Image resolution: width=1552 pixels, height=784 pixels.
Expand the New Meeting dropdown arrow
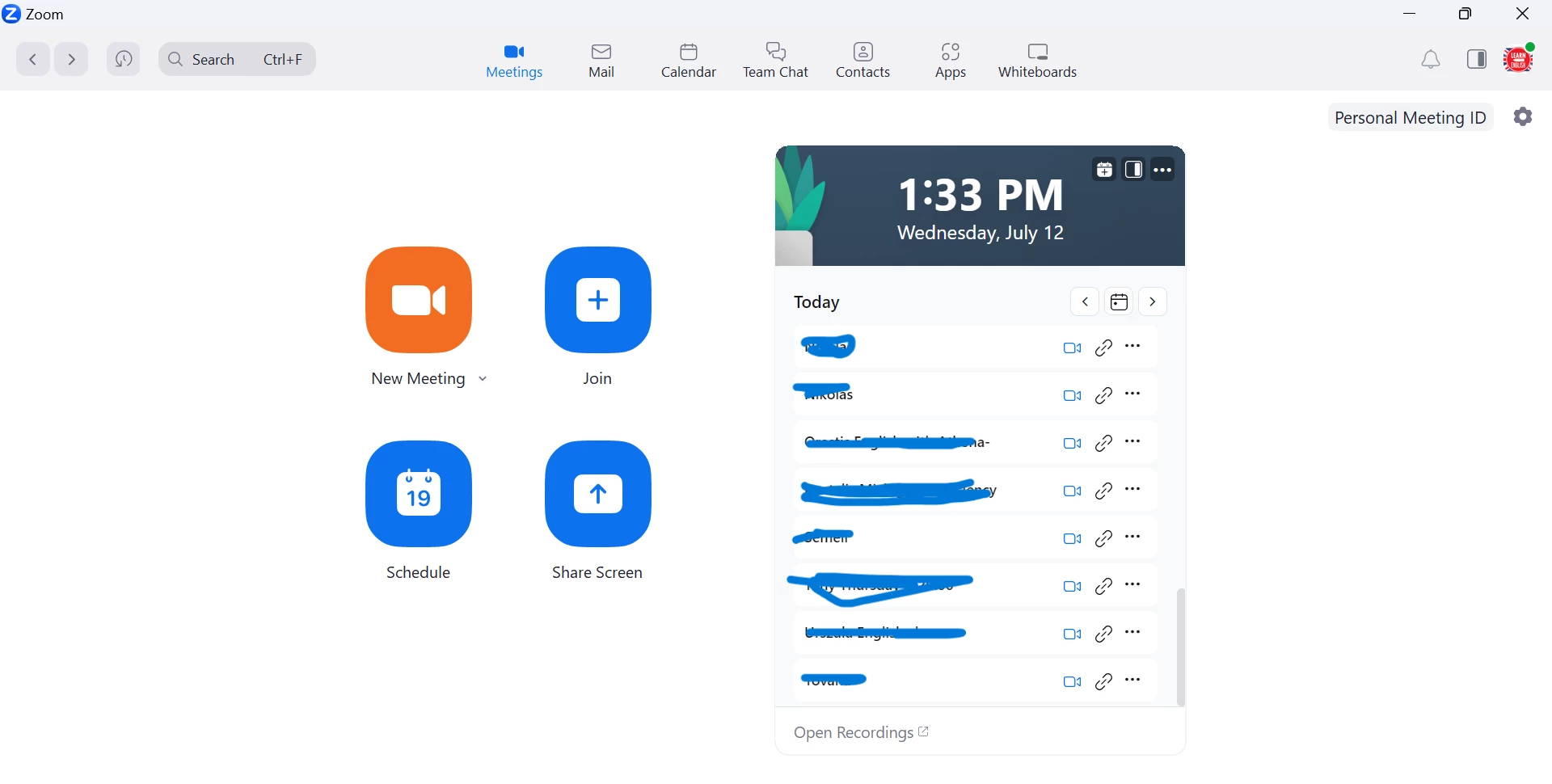(484, 381)
